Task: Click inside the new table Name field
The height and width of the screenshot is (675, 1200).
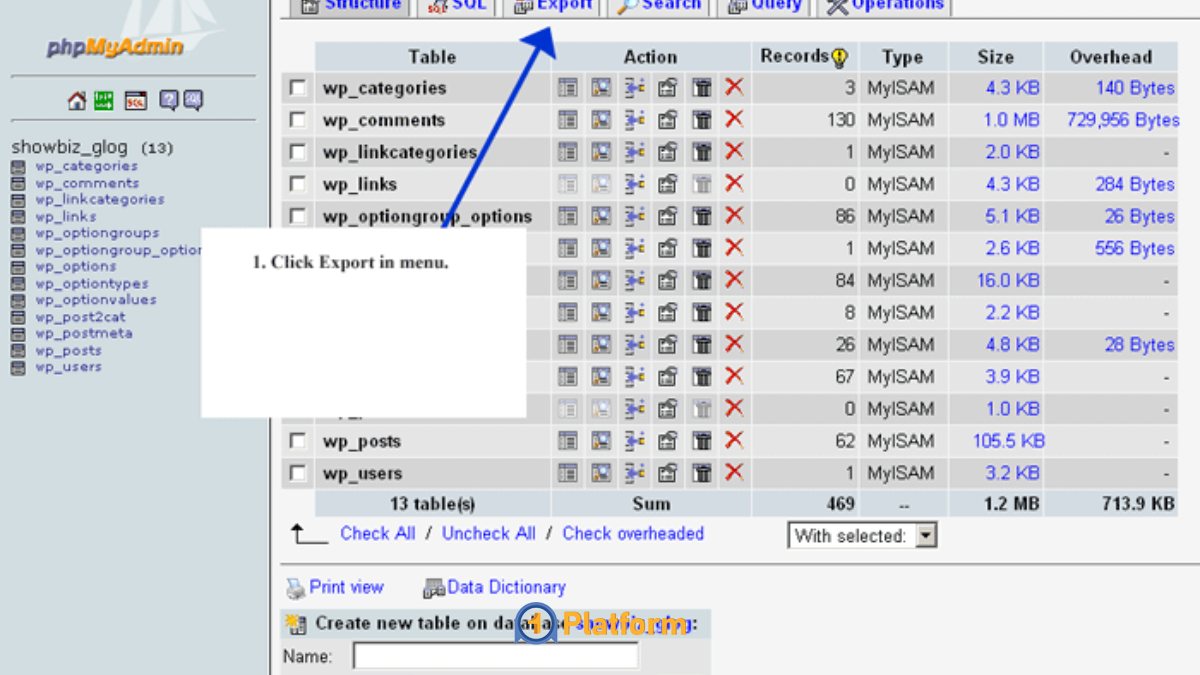Action: [495, 655]
